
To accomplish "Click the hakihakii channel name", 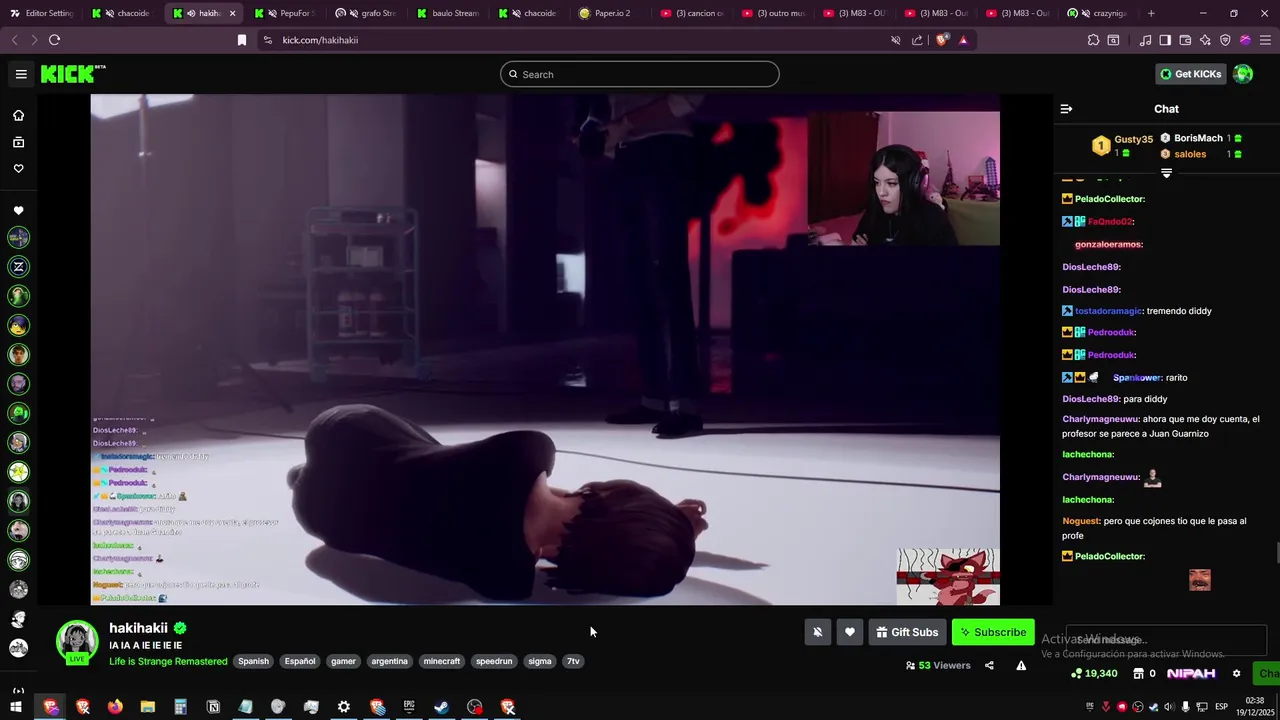I will point(138,628).
